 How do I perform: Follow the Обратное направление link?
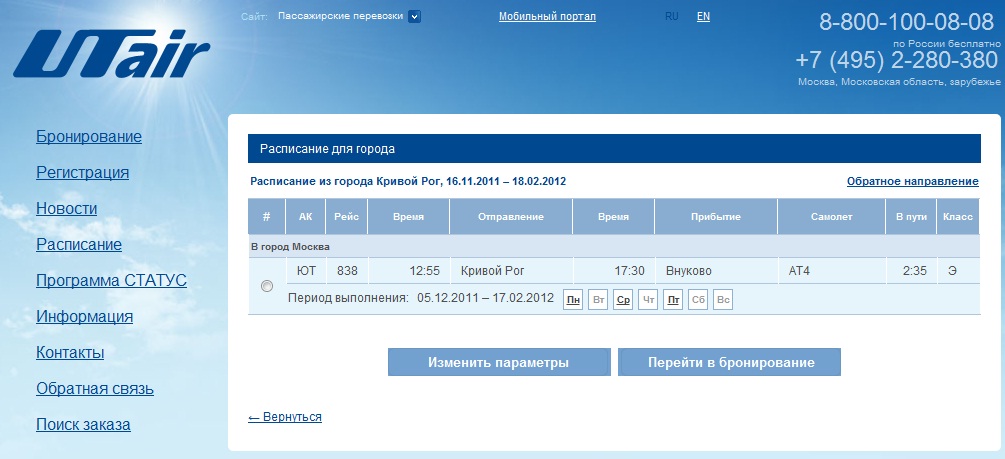point(912,181)
